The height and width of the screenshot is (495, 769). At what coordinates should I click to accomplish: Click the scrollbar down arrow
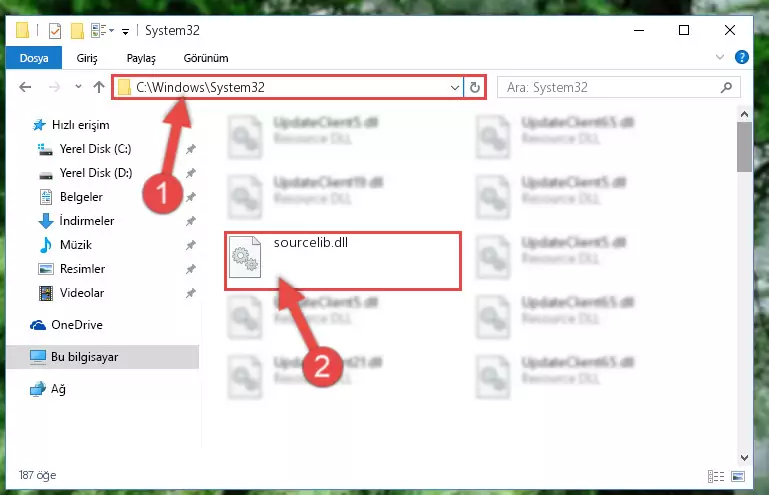pos(744,457)
